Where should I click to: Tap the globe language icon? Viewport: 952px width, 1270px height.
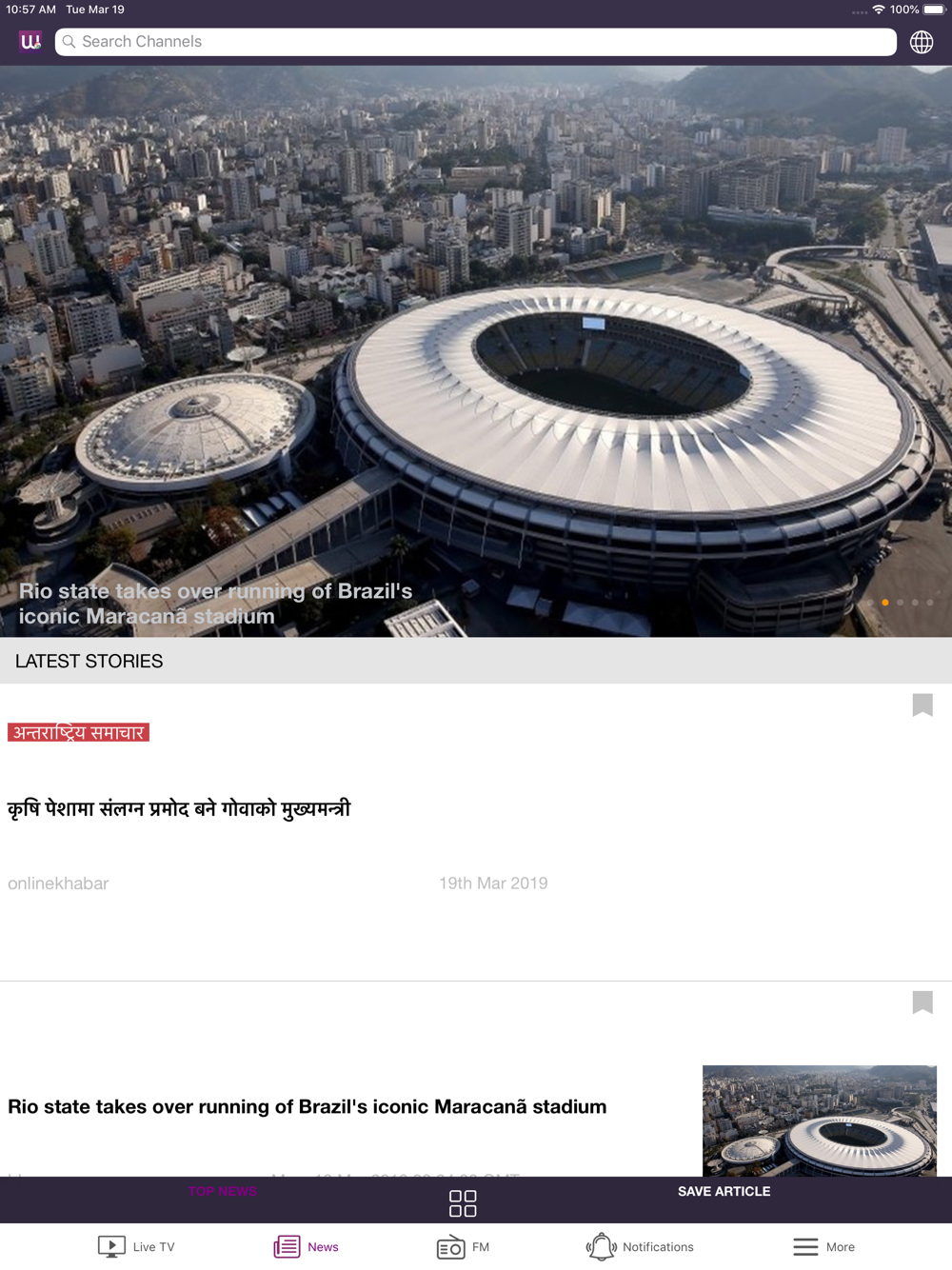tap(922, 42)
